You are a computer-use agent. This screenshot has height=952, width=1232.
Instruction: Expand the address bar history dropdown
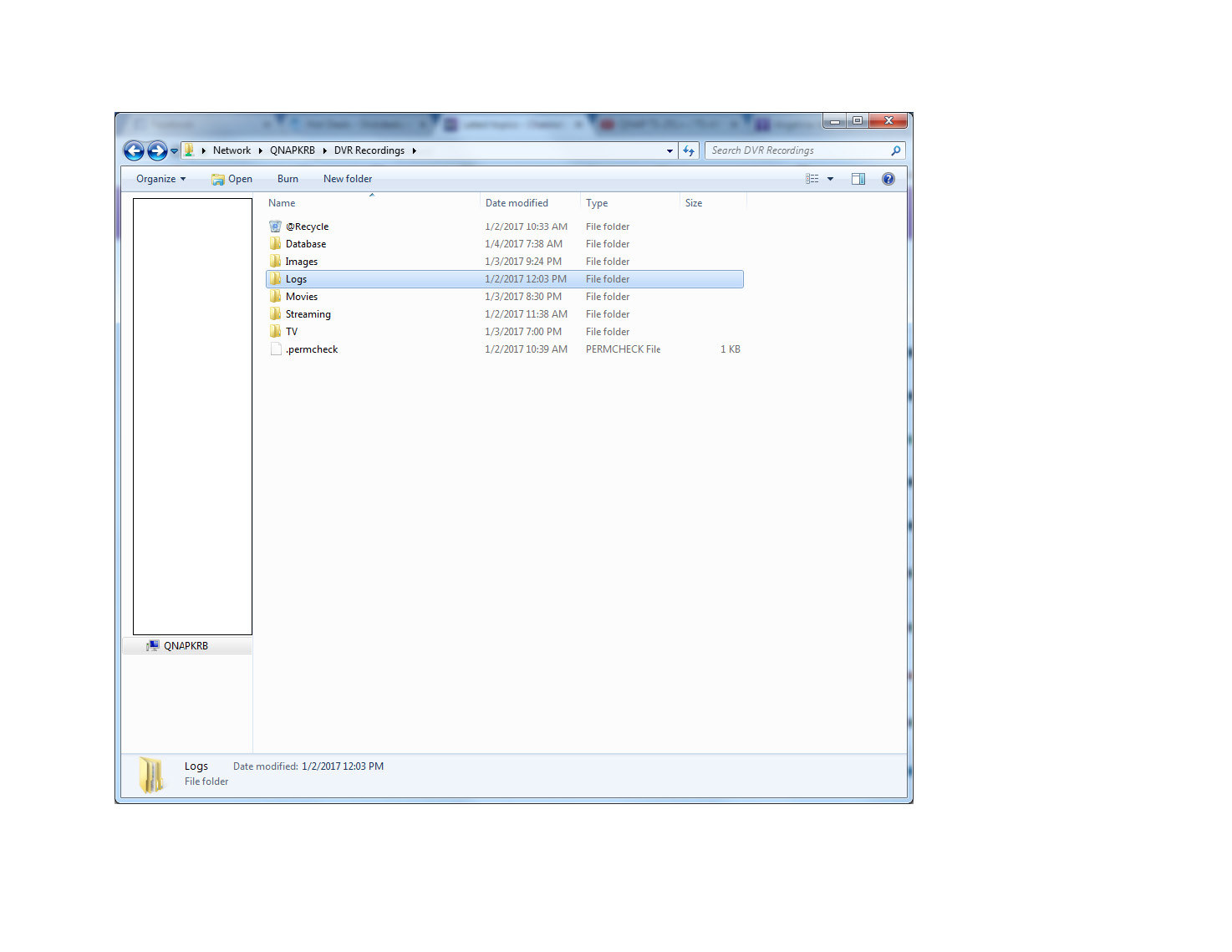(669, 151)
